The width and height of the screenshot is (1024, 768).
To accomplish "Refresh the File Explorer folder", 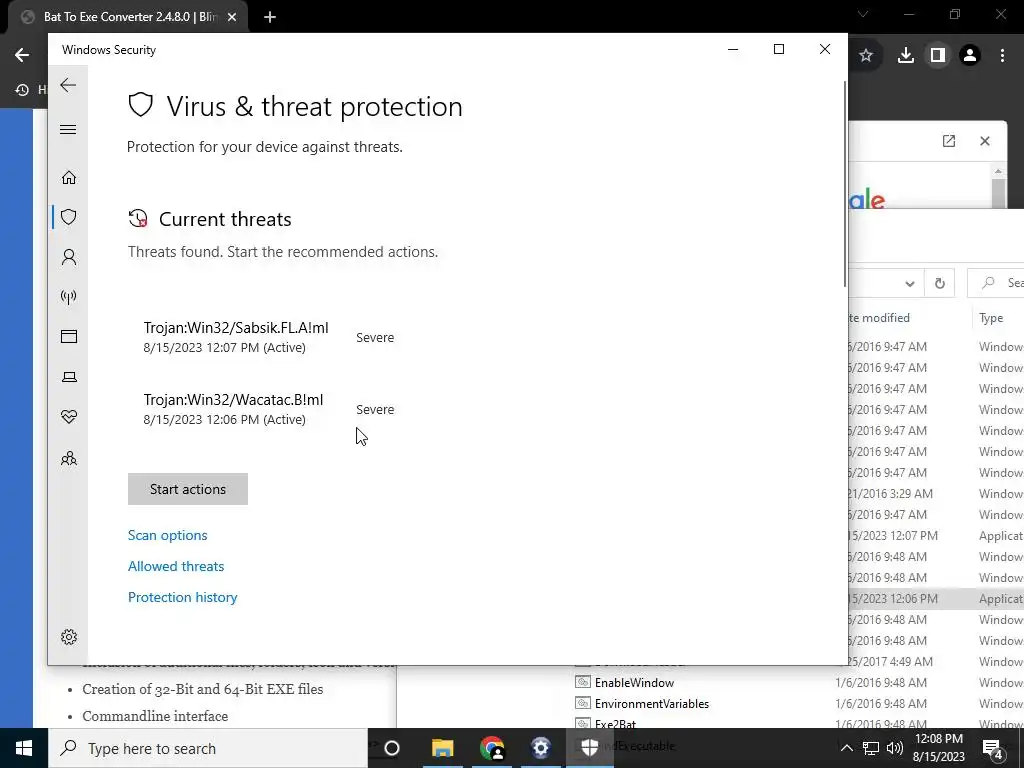I will tap(940, 283).
